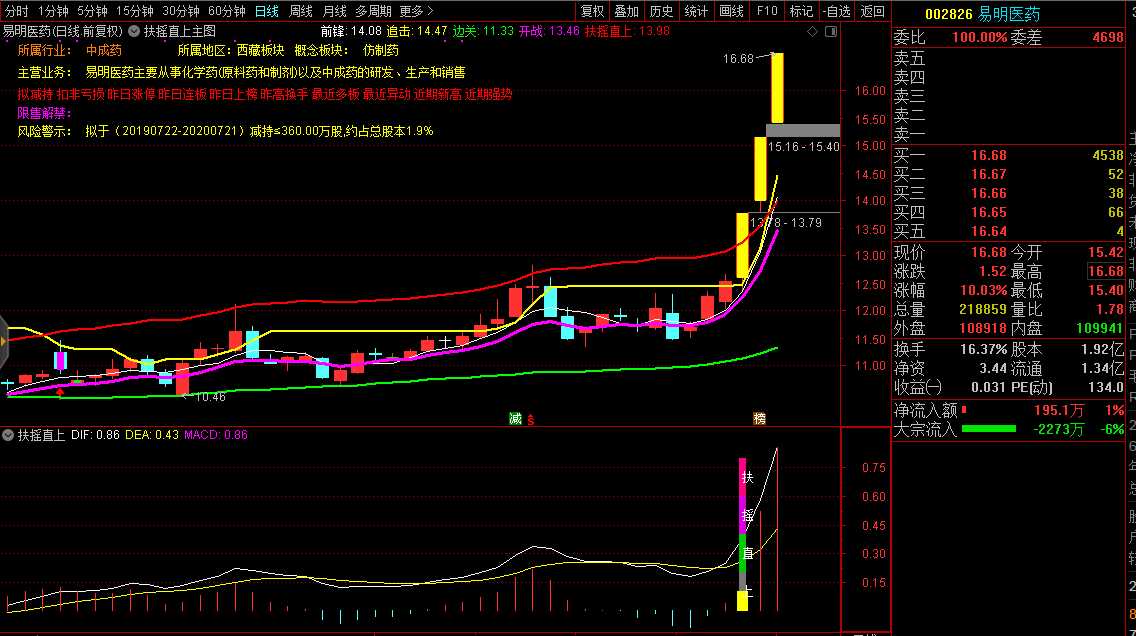Toggle 复权 price adjustment

pyautogui.click(x=592, y=11)
